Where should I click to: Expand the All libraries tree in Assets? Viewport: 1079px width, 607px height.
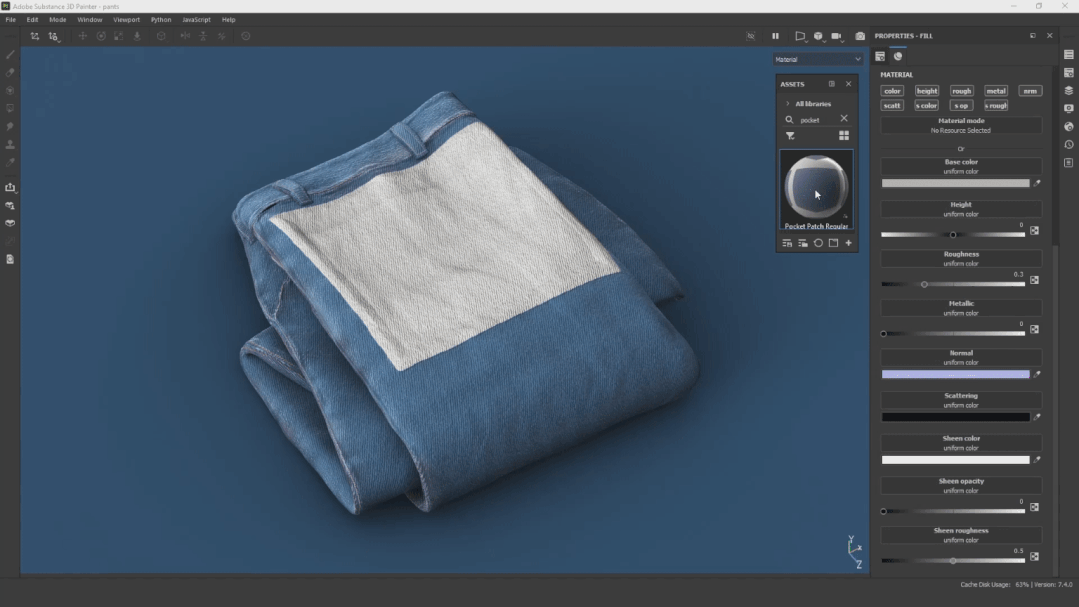(788, 104)
